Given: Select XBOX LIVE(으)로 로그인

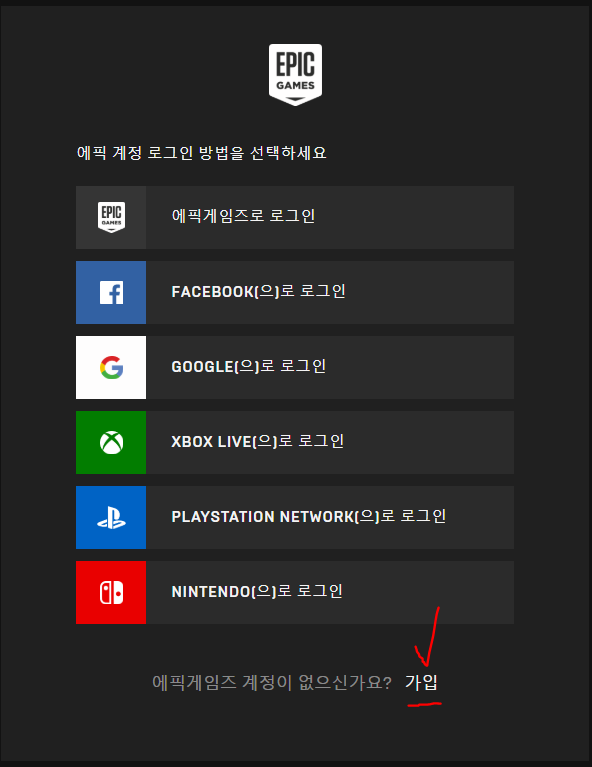Looking at the screenshot, I should 295,442.
